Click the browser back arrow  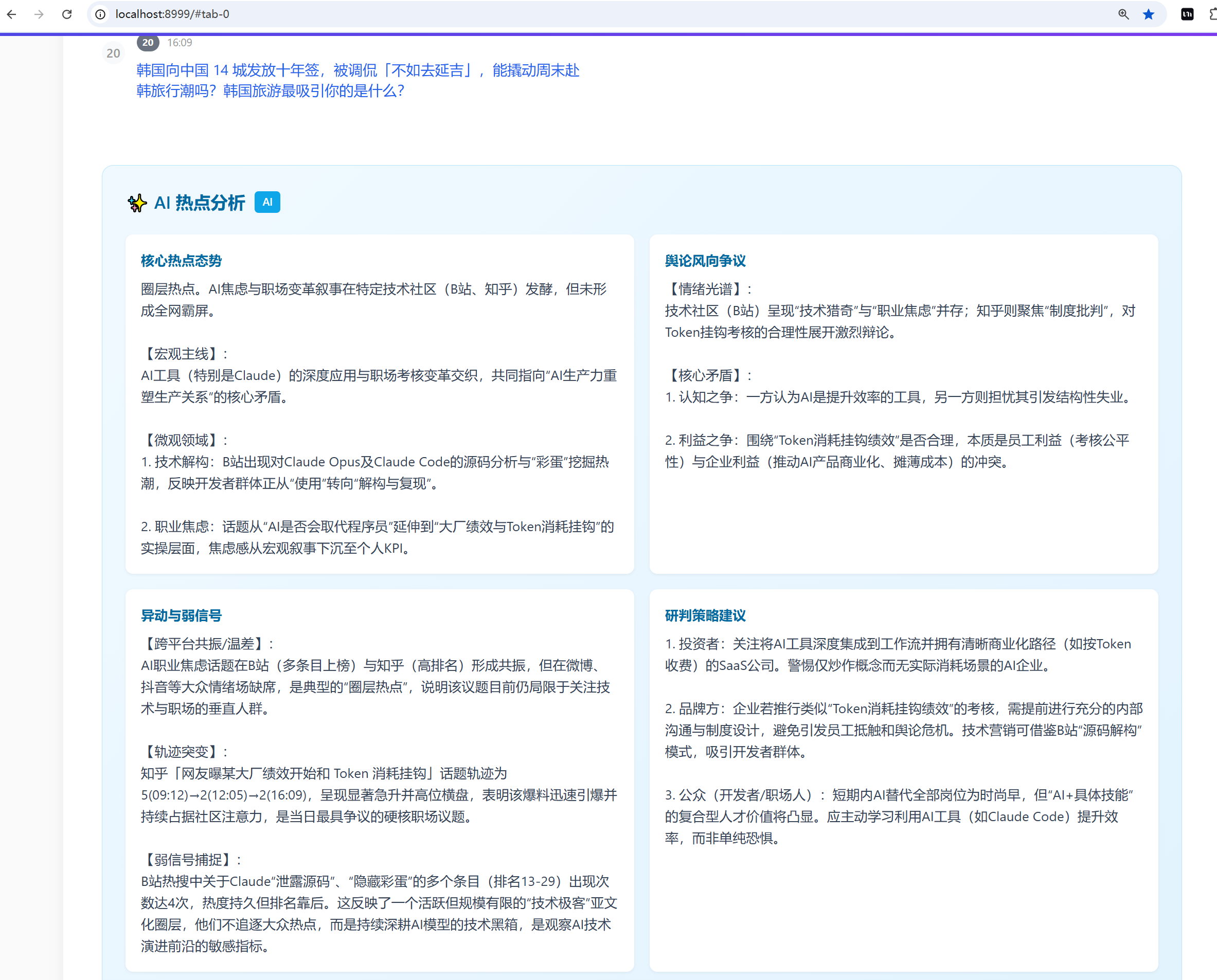[12, 14]
